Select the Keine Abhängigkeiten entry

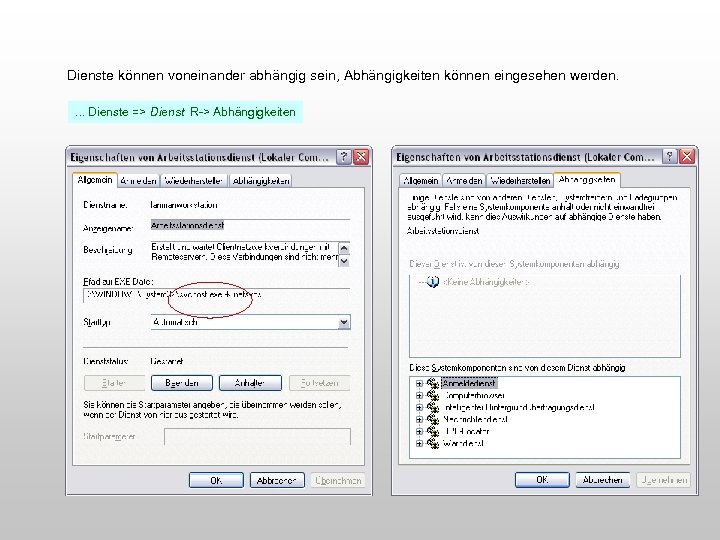(486, 282)
